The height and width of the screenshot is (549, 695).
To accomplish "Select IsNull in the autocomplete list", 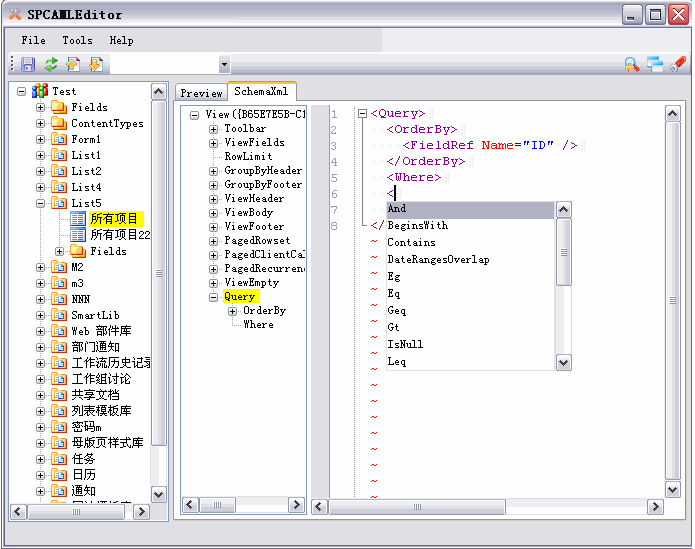I will (x=470, y=344).
